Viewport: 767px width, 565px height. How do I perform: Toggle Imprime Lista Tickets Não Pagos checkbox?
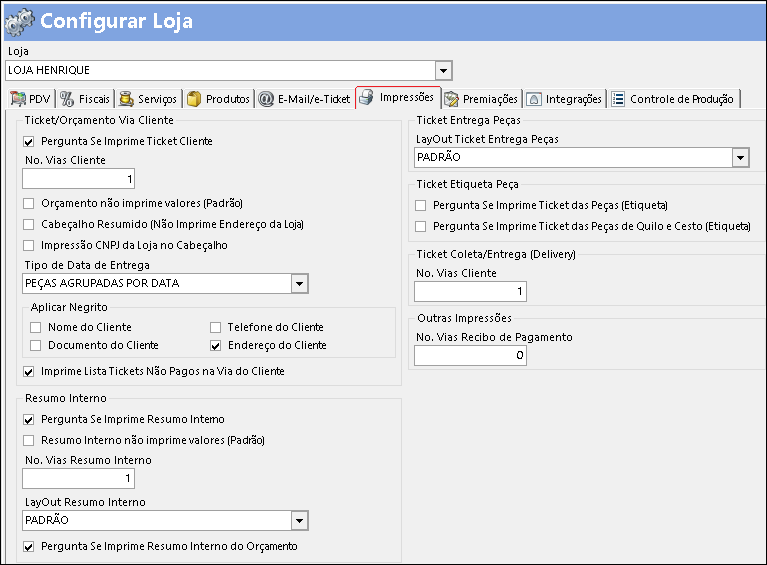coord(29,372)
